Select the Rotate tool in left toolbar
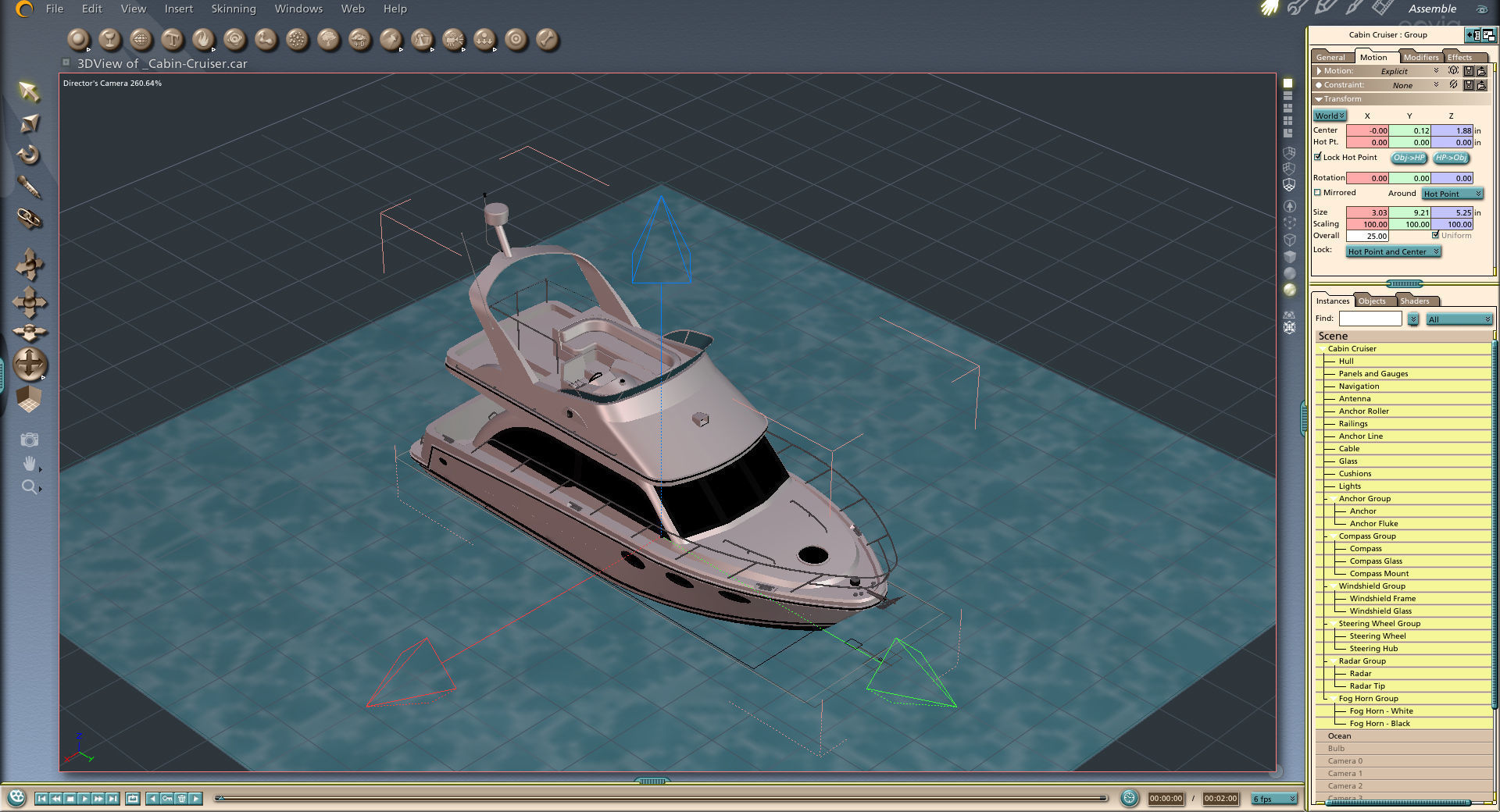Screen dimensions: 1500x812 click(29, 155)
